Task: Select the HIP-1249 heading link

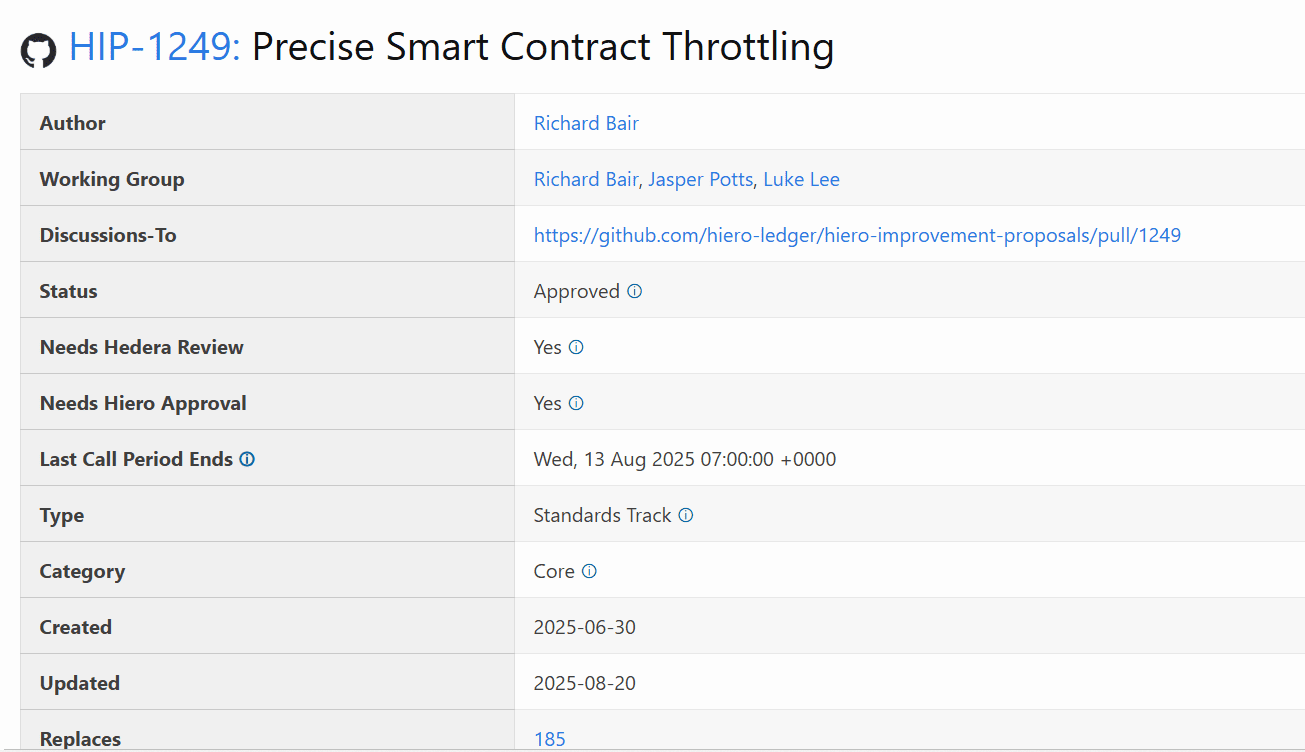Action: [x=152, y=47]
